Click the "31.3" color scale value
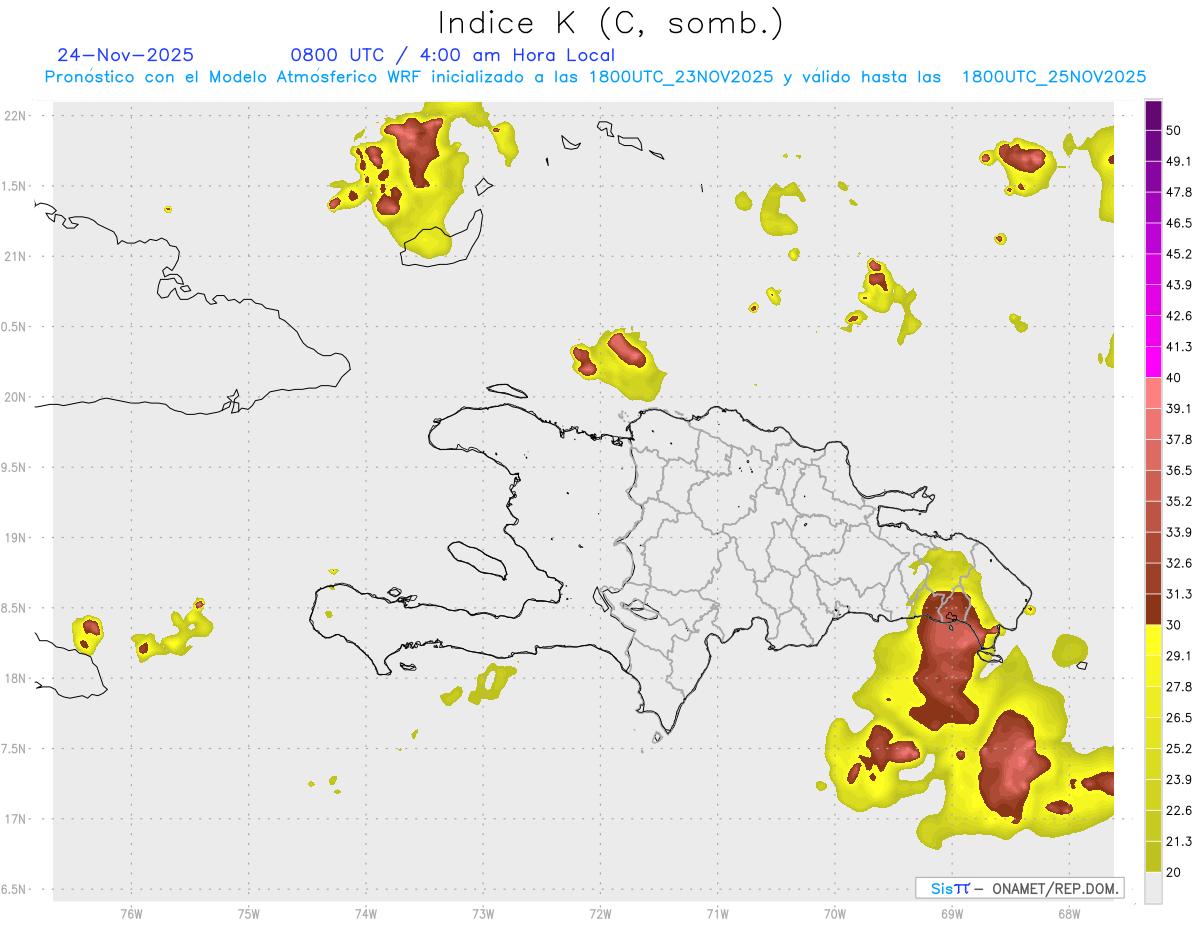 pos(1179,594)
